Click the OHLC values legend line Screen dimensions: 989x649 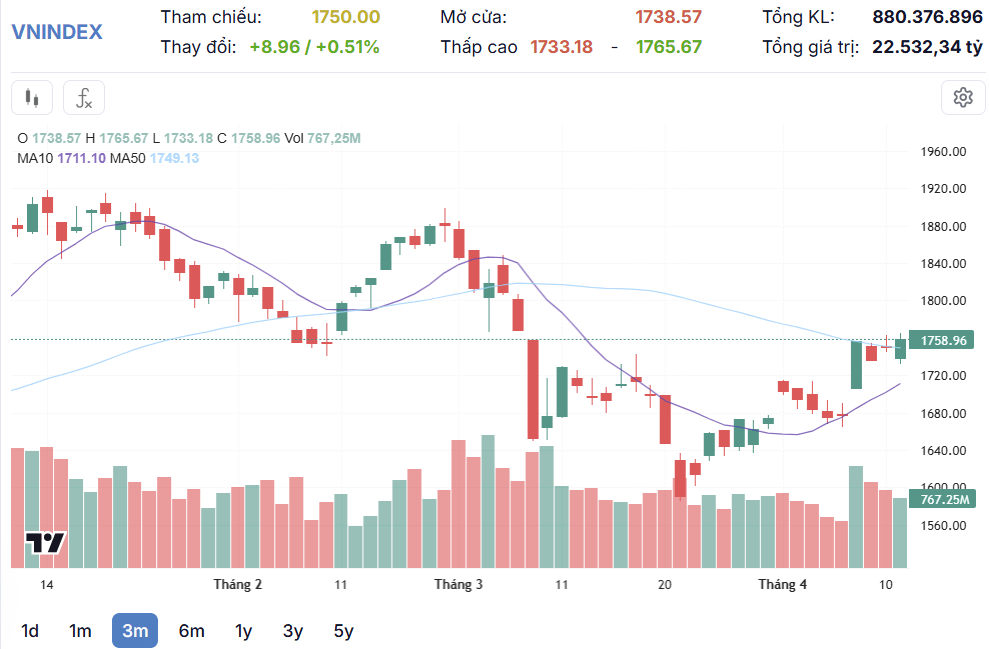(x=189, y=138)
